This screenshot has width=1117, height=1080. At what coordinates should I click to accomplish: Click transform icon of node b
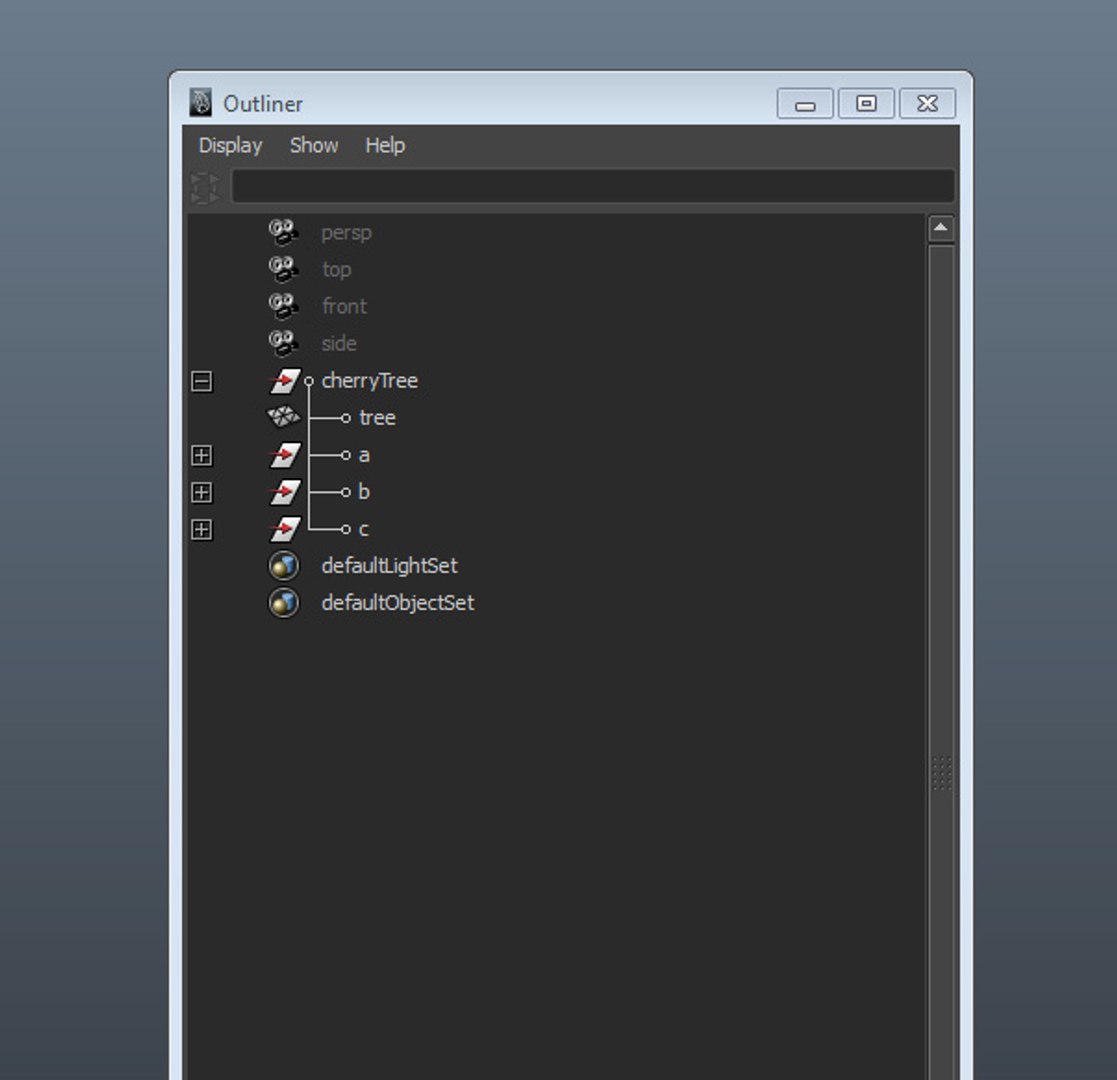click(x=285, y=492)
